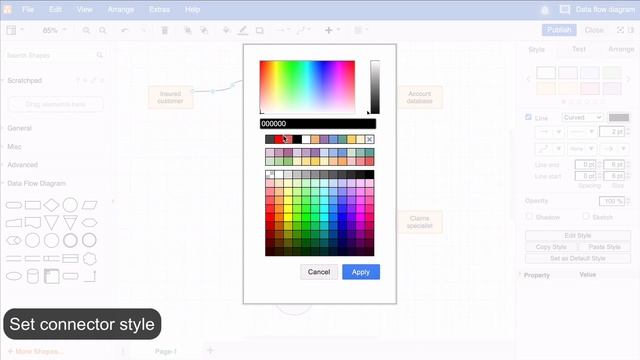Click the undo arrow icon
This screenshot has height=360, width=640.
(x=124, y=30)
